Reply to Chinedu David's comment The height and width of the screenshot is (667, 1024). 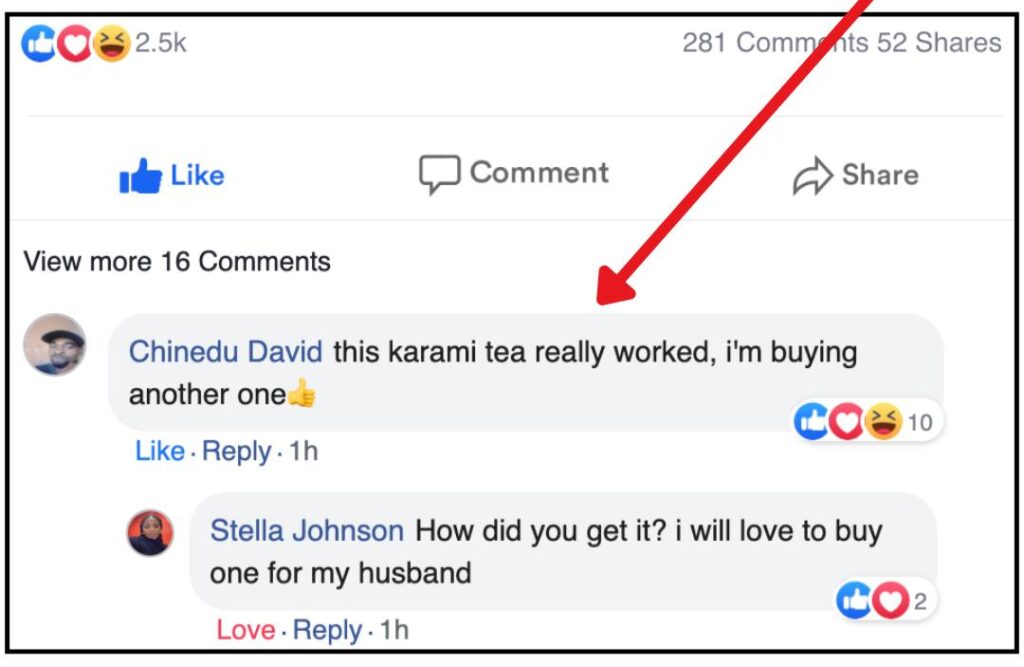[236, 452]
